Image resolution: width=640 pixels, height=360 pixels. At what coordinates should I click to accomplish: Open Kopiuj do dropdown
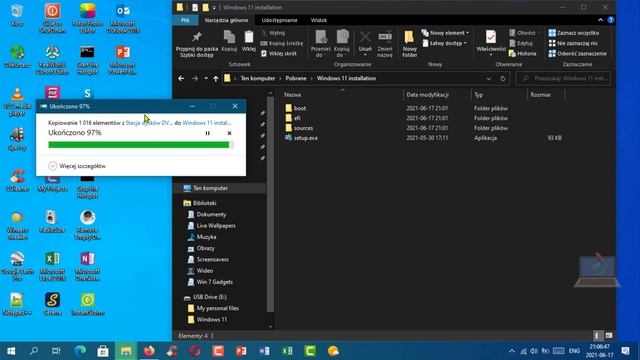pyautogui.click(x=342, y=44)
